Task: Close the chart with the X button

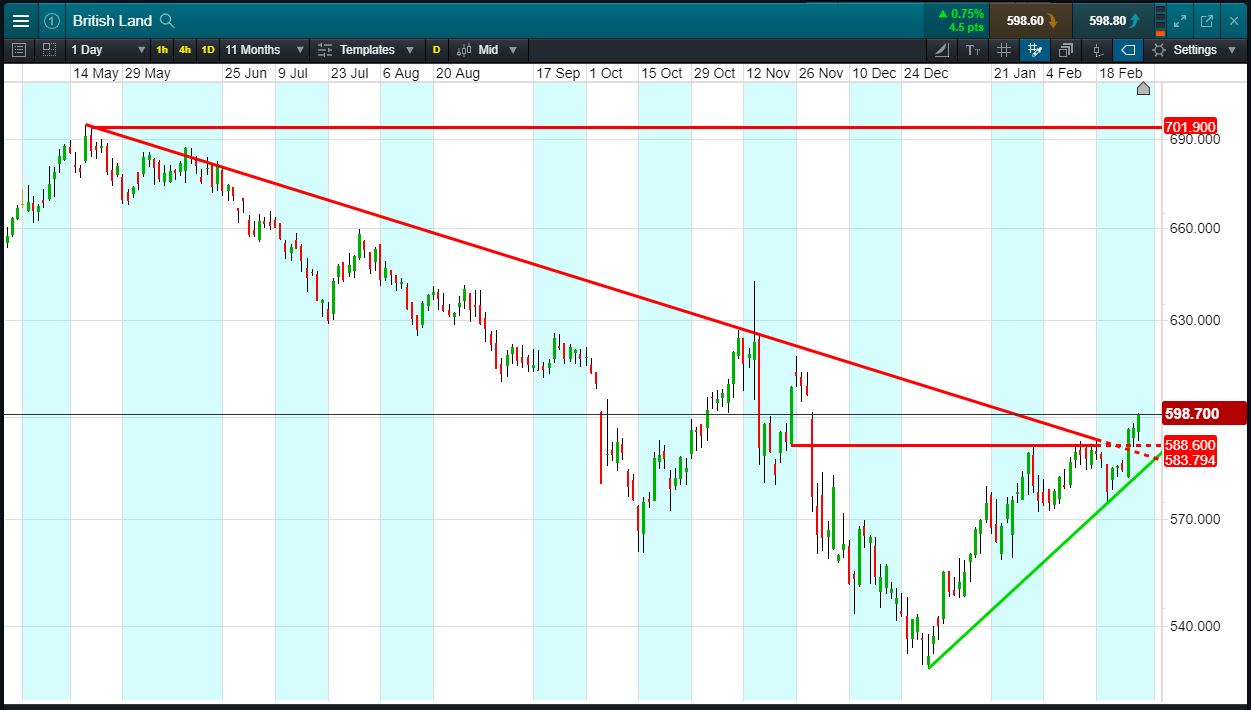Action: [1232, 20]
